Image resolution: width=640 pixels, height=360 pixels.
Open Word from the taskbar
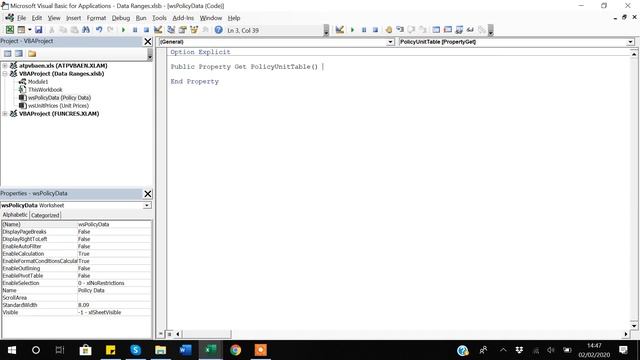(185, 350)
